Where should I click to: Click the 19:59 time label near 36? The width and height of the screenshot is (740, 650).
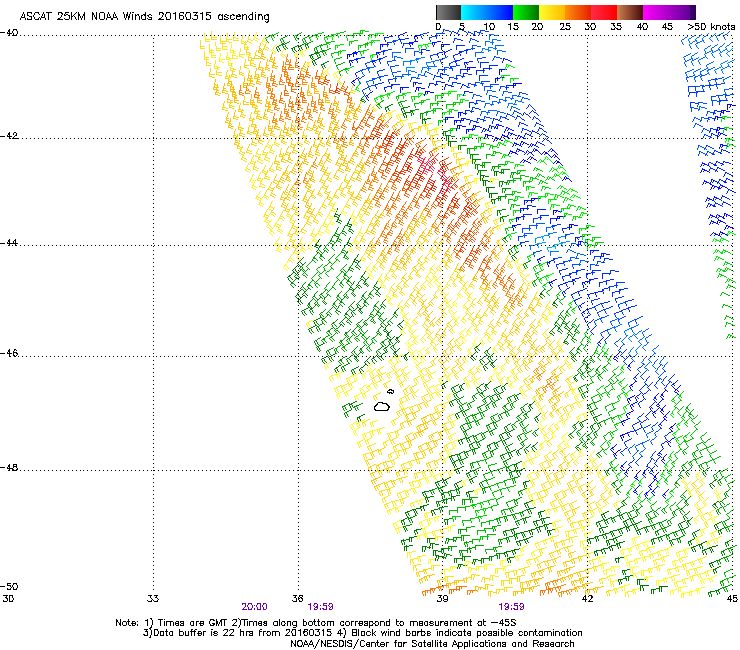(x=320, y=607)
